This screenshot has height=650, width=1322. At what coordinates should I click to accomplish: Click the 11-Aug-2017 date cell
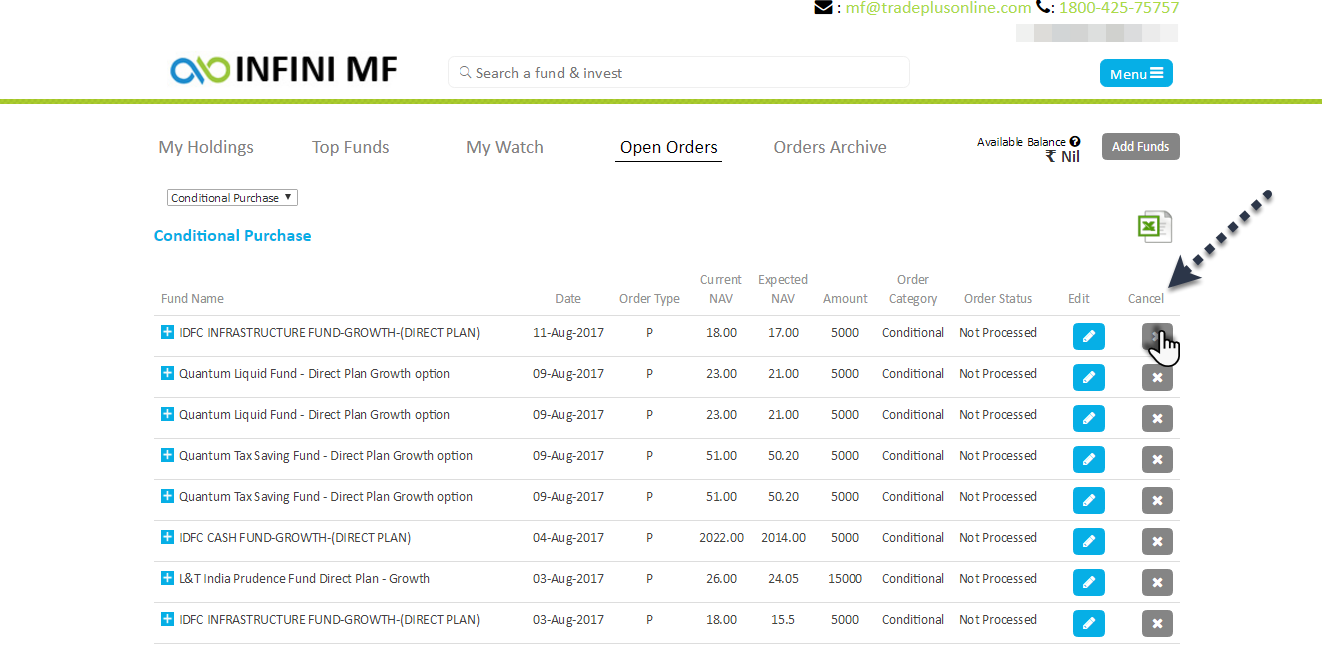pos(568,333)
